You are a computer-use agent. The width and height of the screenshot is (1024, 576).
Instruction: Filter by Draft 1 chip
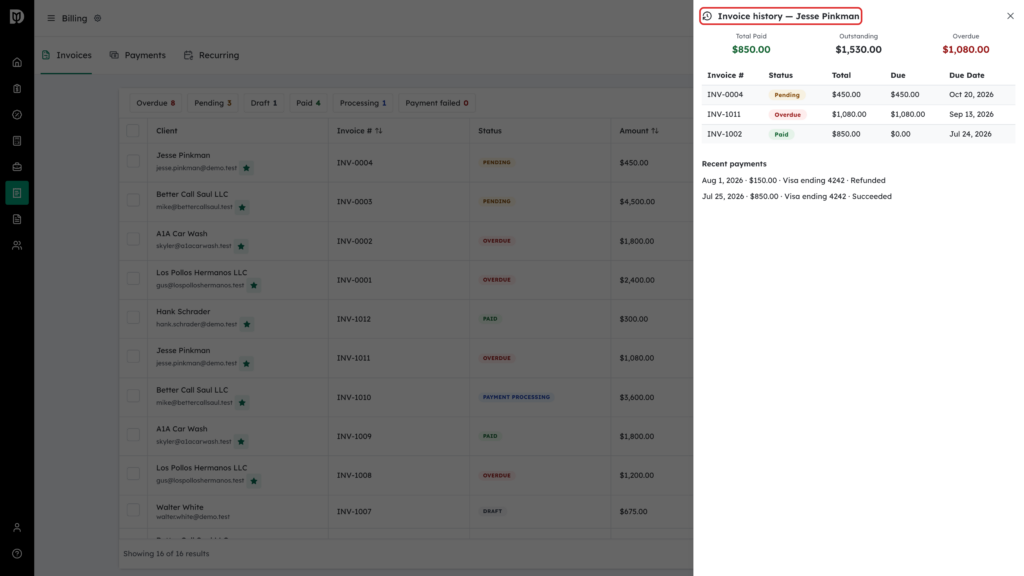264,103
